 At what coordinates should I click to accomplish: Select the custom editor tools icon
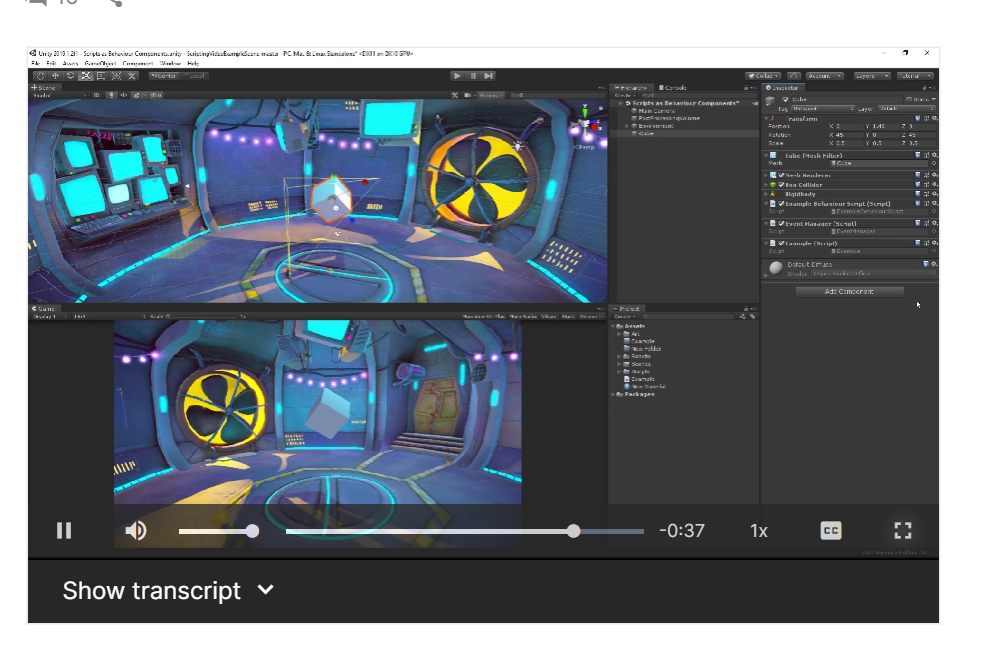[x=132, y=76]
